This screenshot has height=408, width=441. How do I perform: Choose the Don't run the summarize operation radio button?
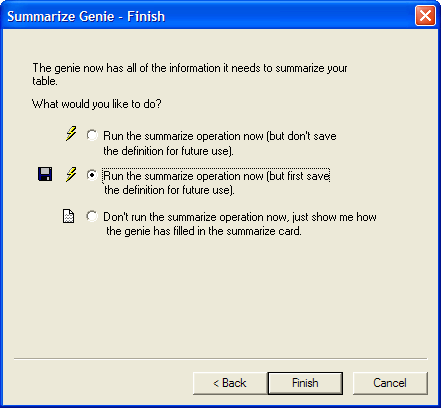[x=92, y=216]
